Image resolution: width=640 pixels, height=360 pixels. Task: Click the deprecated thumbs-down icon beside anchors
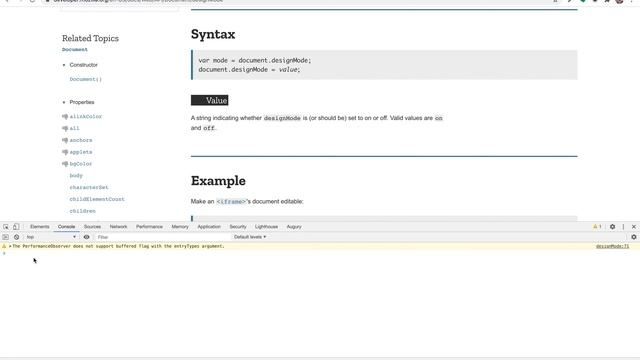point(65,140)
